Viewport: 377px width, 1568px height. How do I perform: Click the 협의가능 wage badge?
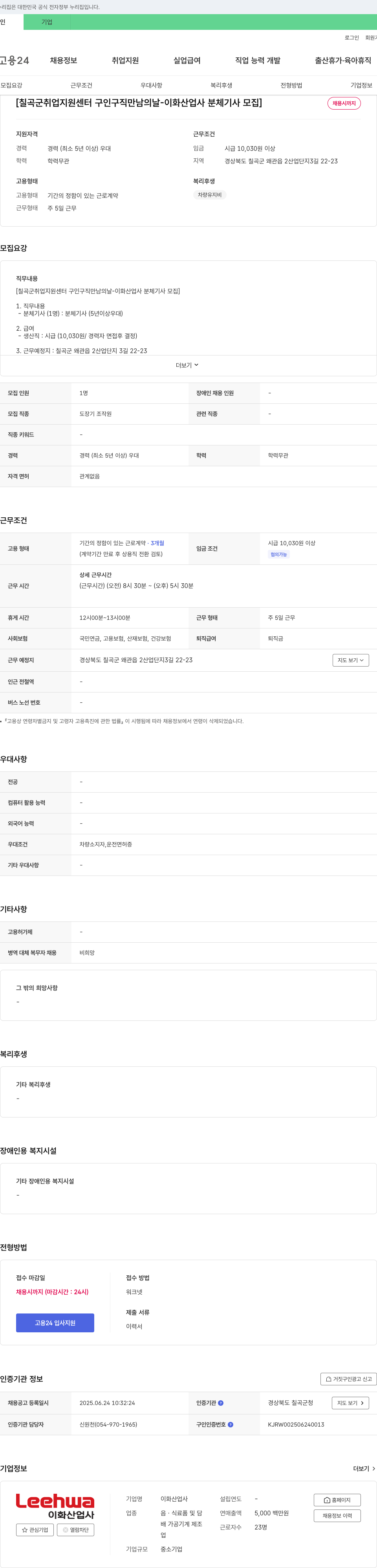coord(279,555)
